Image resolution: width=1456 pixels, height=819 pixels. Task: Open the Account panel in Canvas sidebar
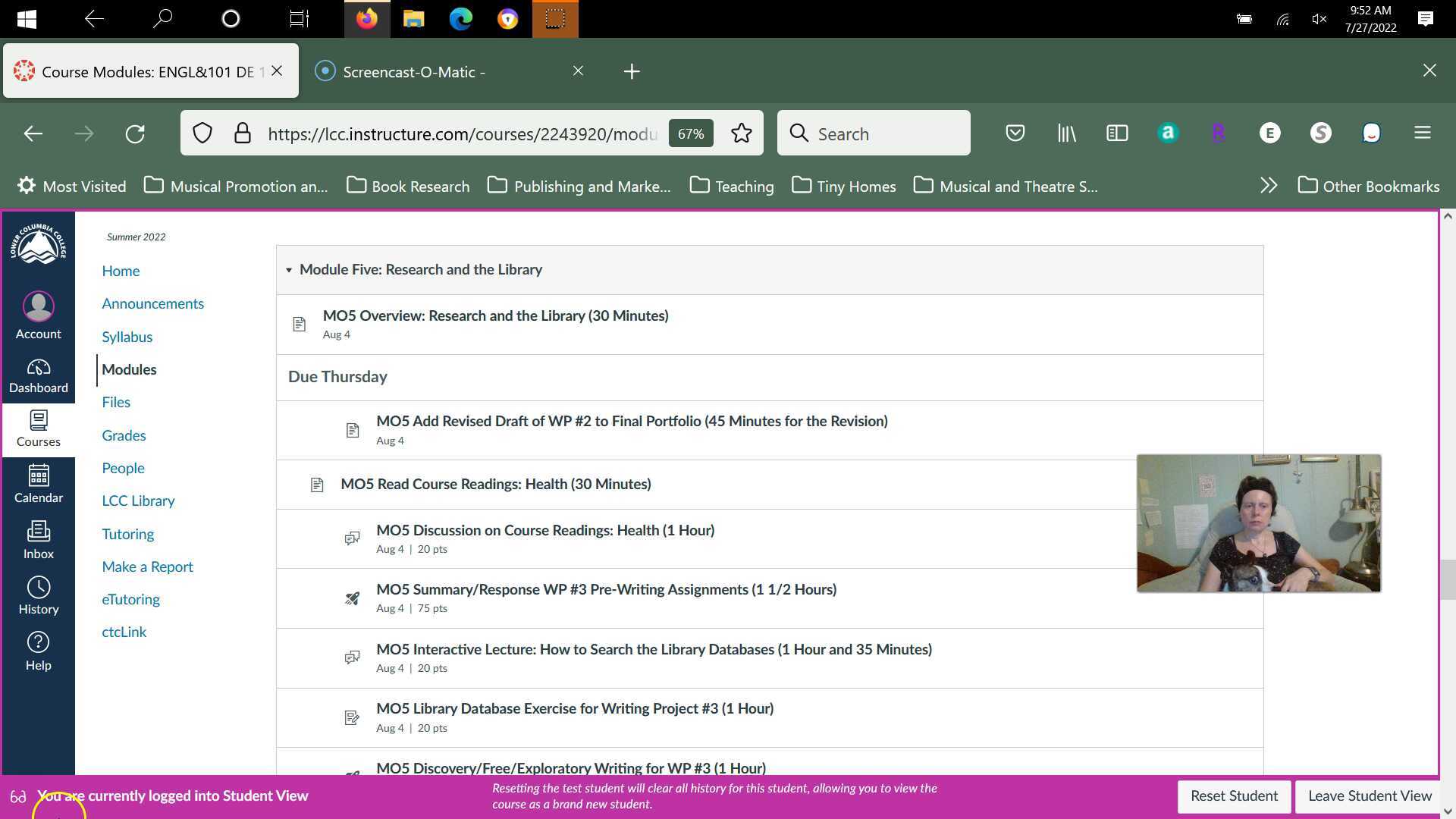(38, 314)
